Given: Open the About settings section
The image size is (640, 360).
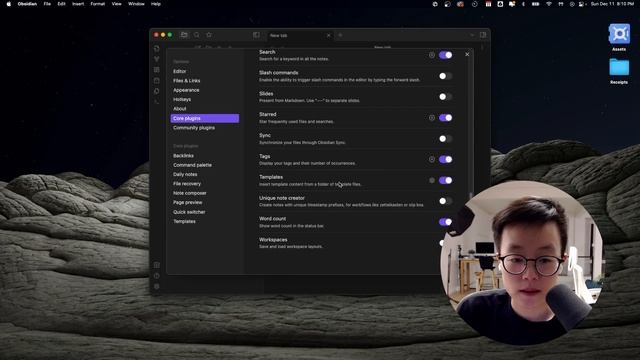Looking at the screenshot, I should pos(205,109).
